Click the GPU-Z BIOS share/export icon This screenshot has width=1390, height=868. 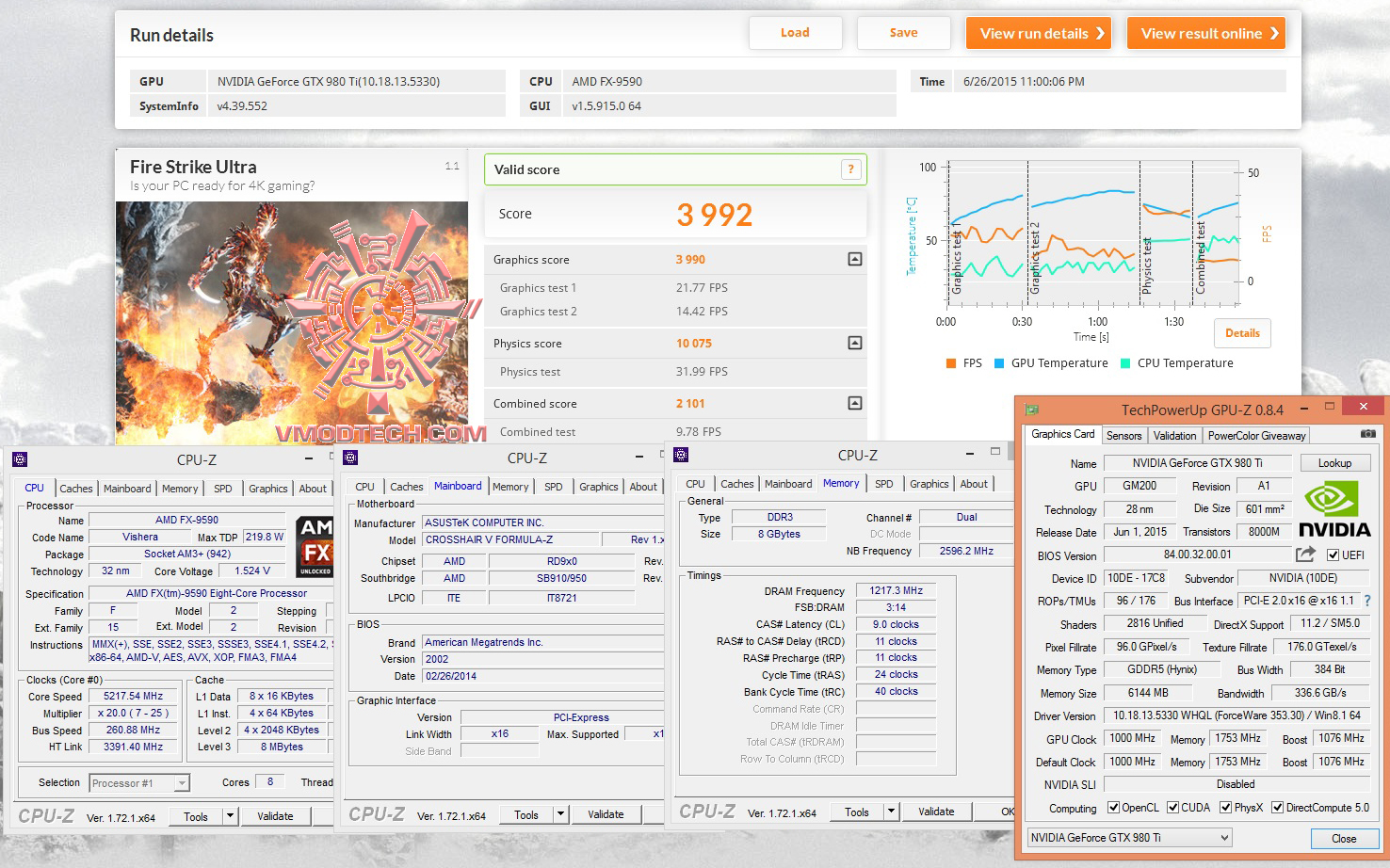[1305, 555]
